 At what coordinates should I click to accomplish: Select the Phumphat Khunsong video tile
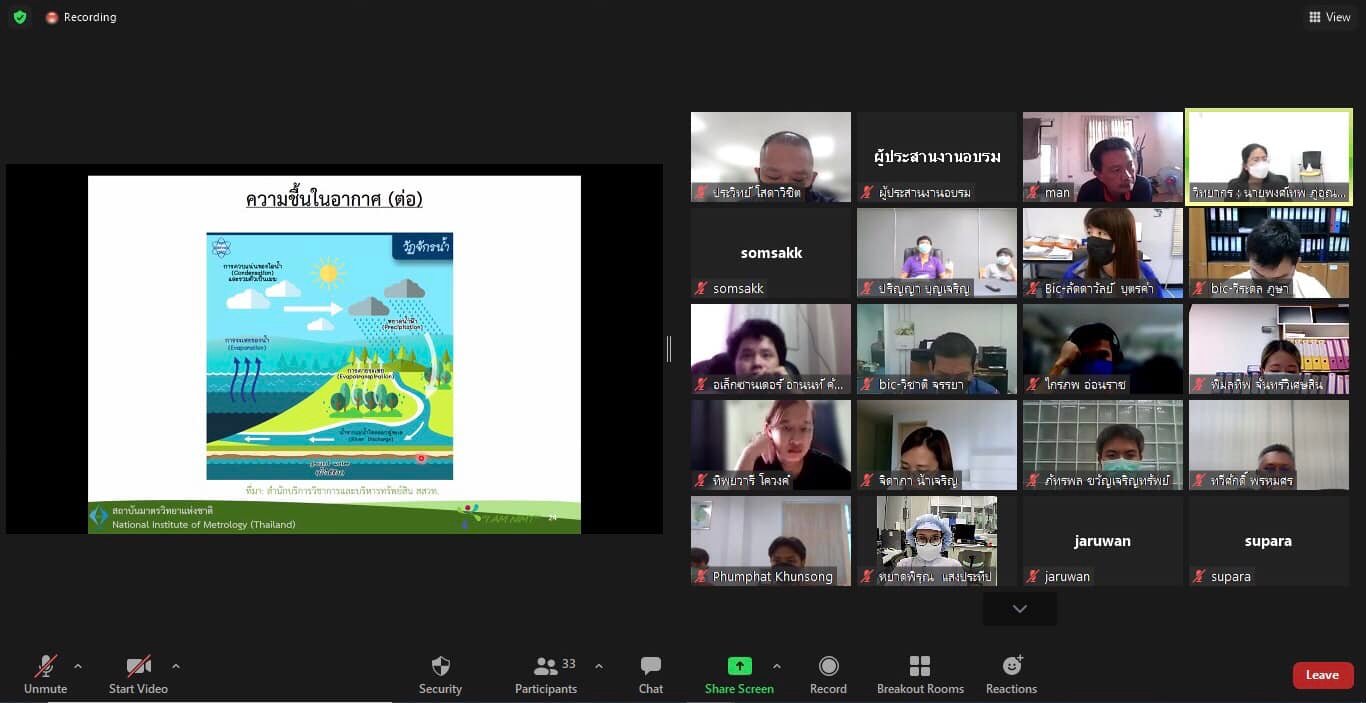click(770, 540)
